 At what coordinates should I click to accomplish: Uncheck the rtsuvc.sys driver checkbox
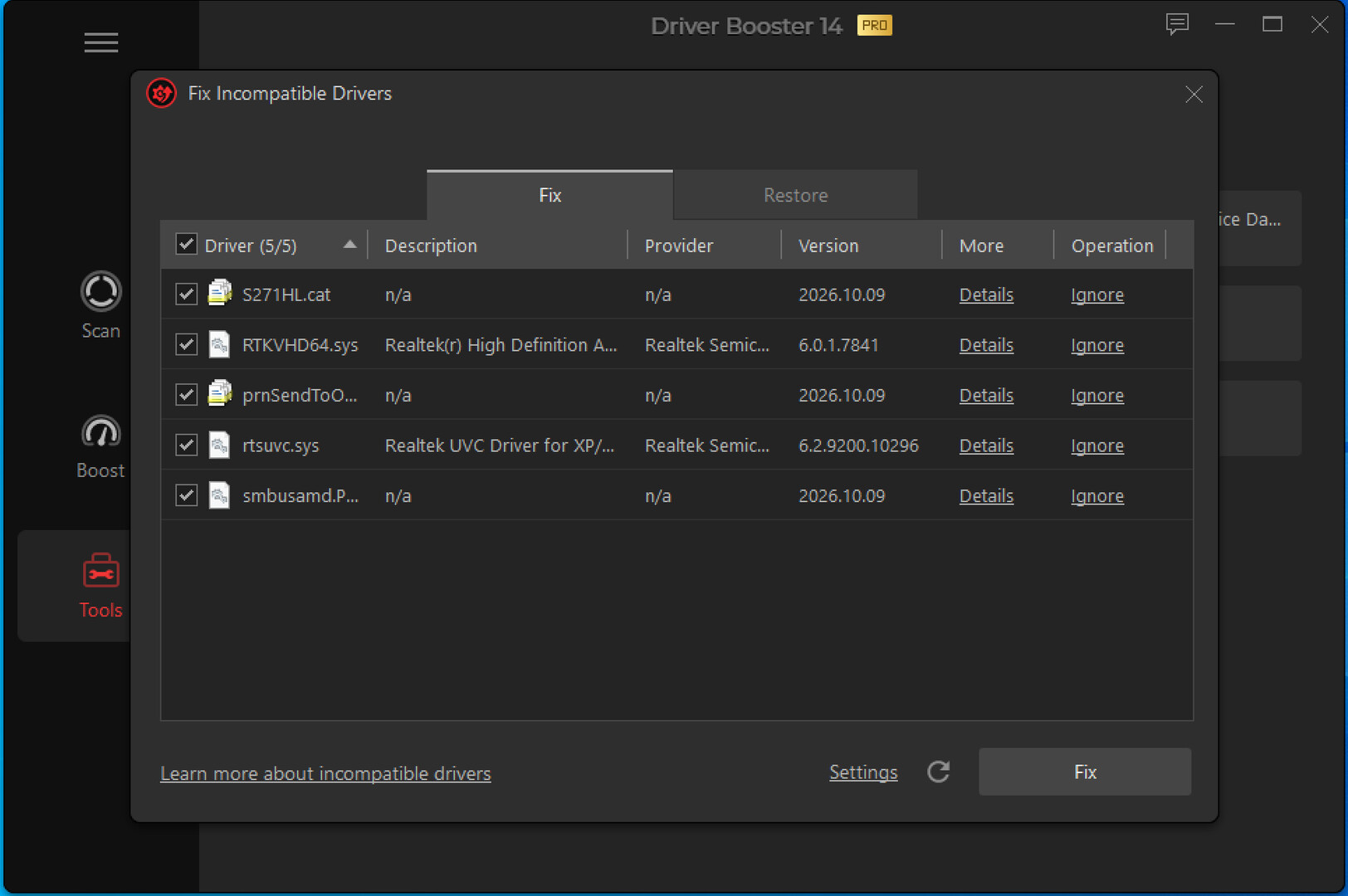pos(186,445)
